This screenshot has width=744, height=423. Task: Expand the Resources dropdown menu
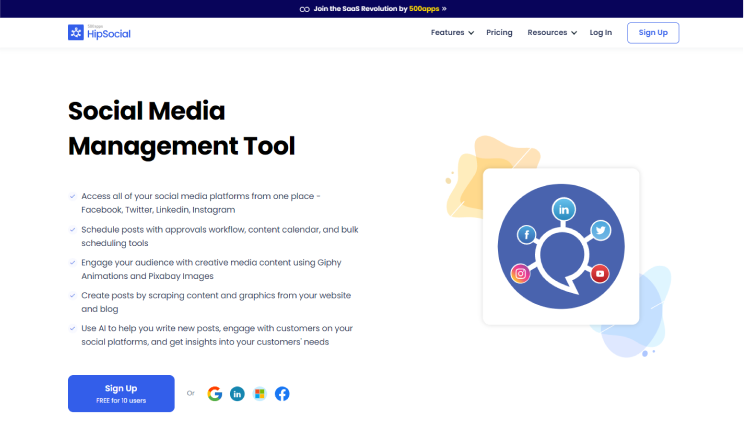click(x=552, y=32)
